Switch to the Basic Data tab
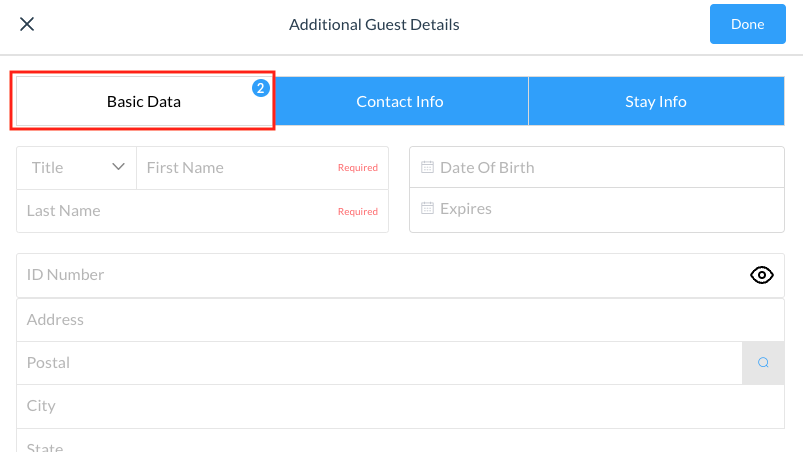This screenshot has height=452, width=803. pos(143,101)
